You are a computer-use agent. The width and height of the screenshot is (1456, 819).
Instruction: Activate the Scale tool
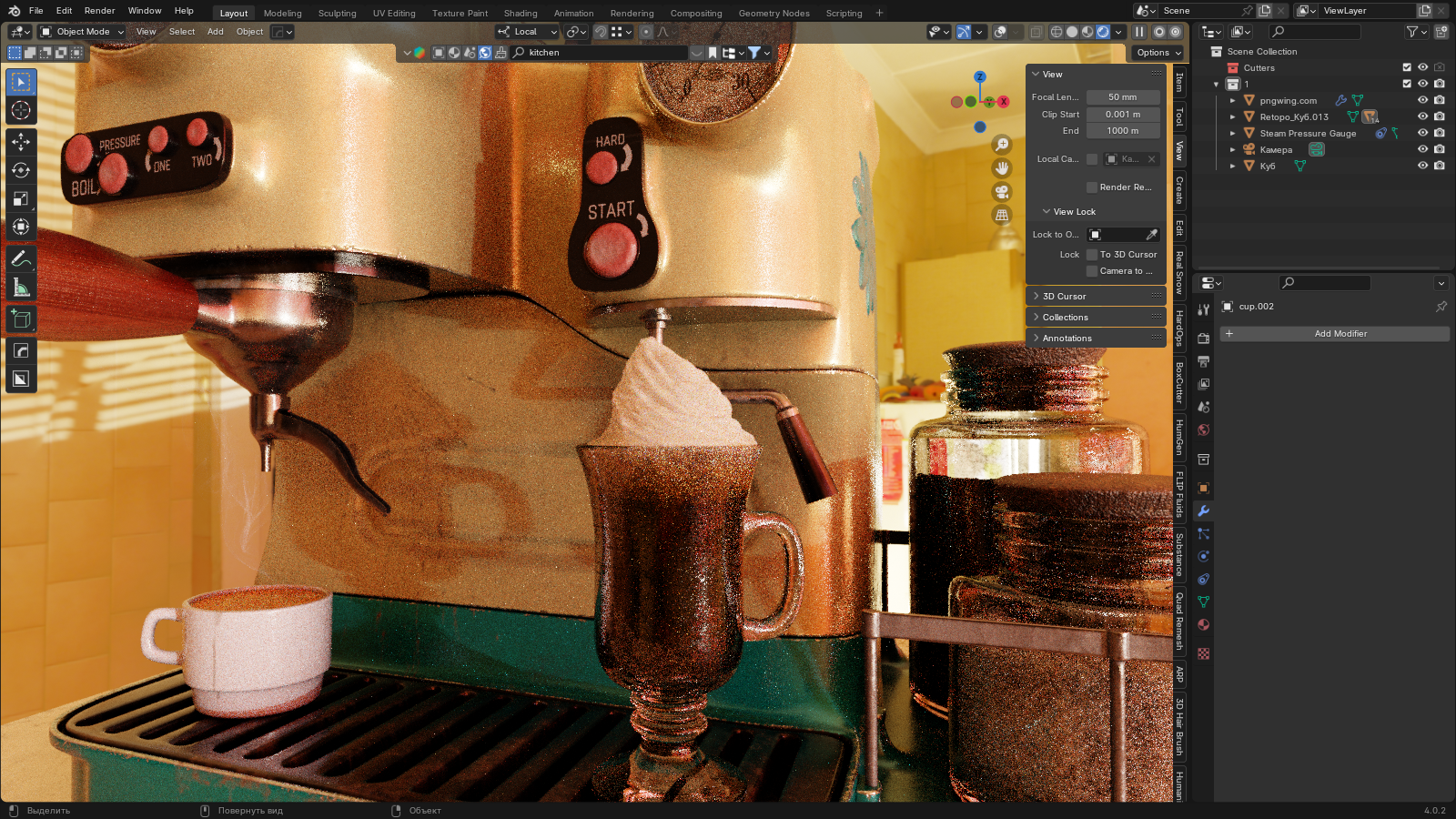click(21, 198)
